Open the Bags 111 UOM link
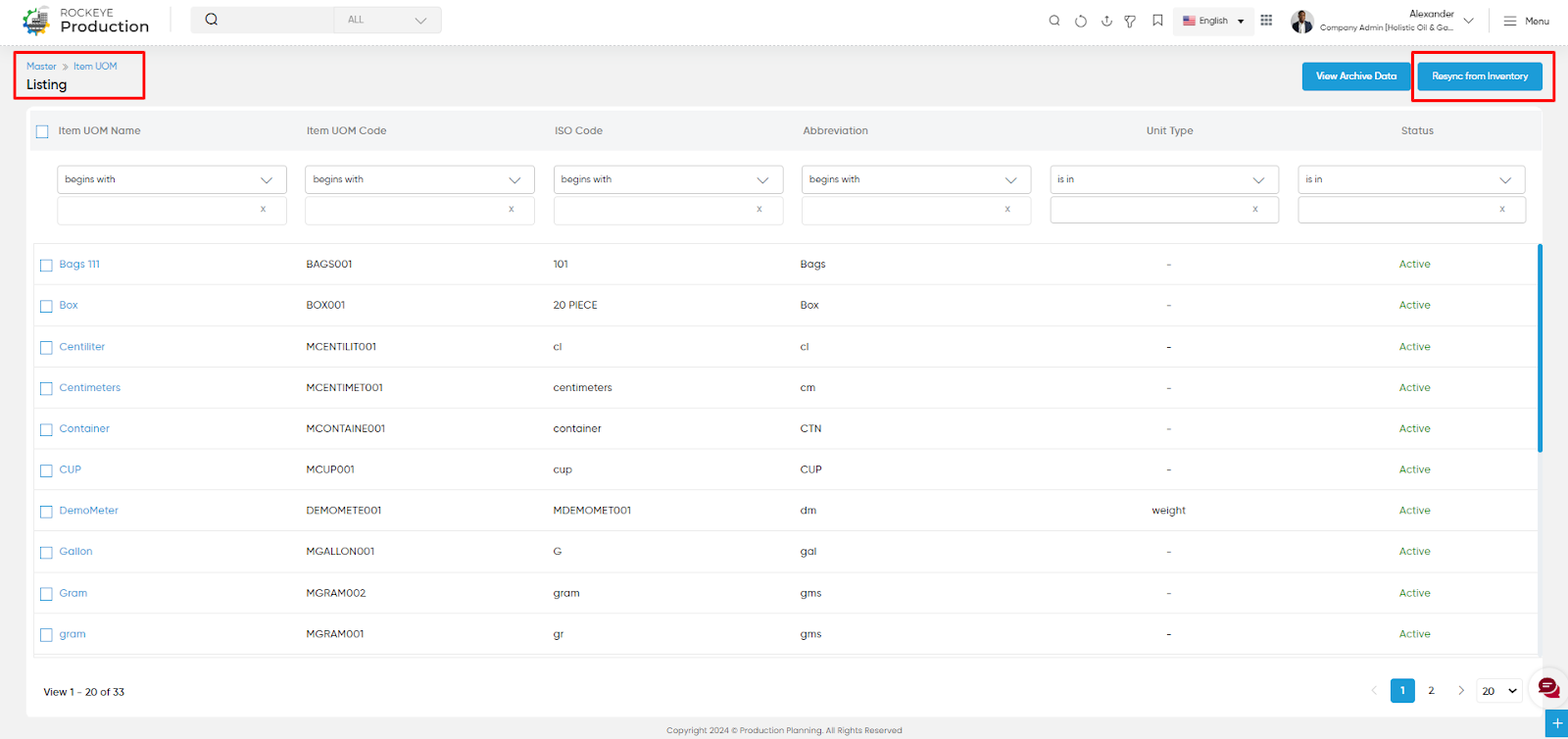Image resolution: width=1568 pixels, height=739 pixels. click(79, 264)
